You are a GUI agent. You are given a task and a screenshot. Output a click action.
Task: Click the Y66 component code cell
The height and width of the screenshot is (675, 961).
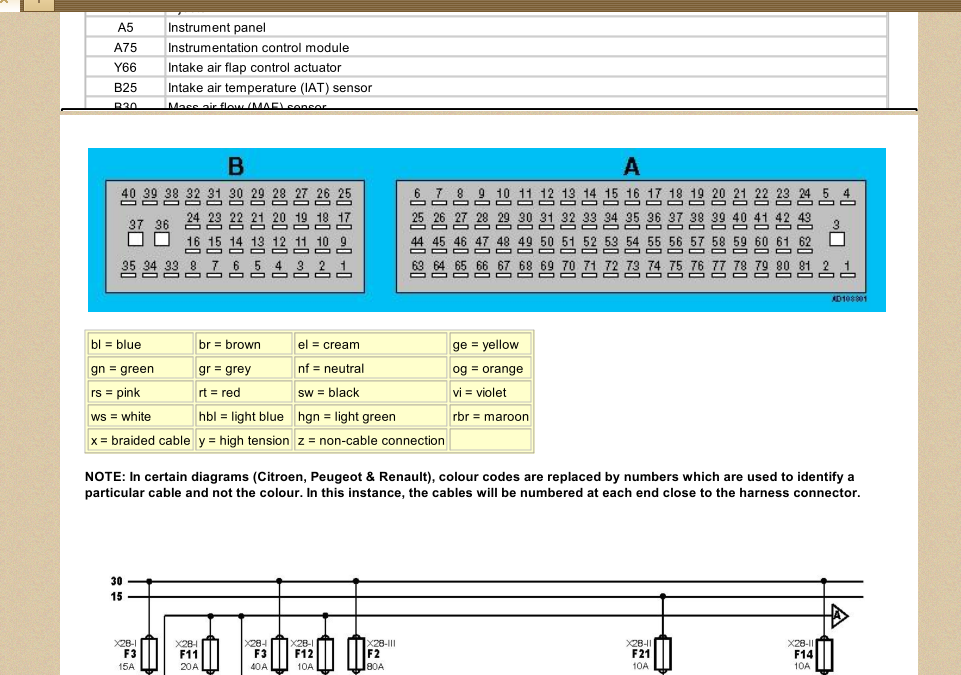click(x=125, y=67)
